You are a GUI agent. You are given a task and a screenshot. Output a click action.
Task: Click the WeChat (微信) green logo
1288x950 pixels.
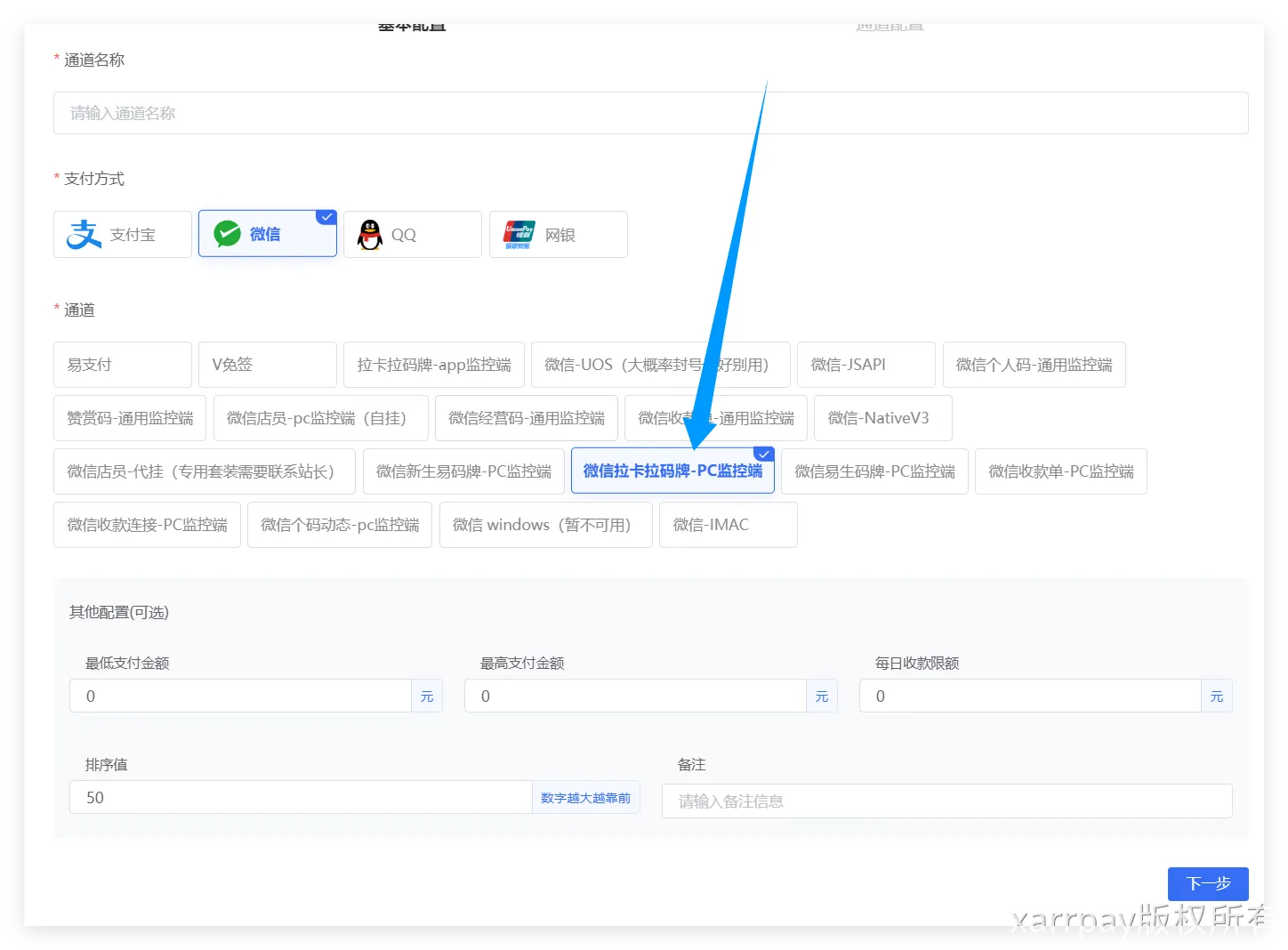[228, 234]
